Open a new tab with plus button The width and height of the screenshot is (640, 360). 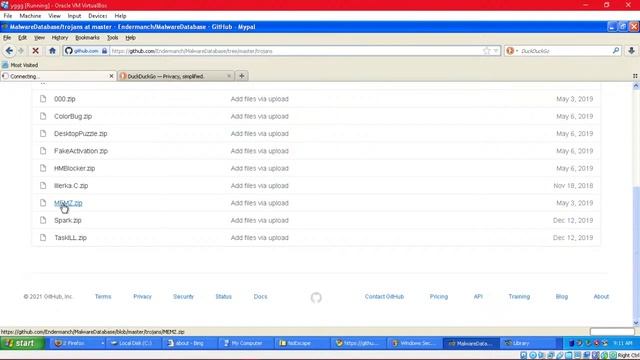[242, 76]
